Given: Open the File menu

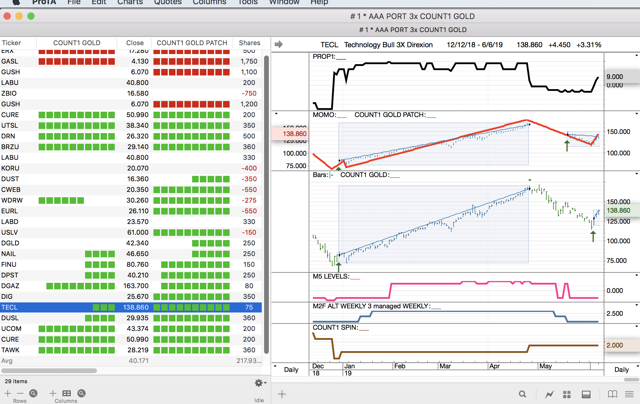Looking at the screenshot, I should tap(74, 2).
